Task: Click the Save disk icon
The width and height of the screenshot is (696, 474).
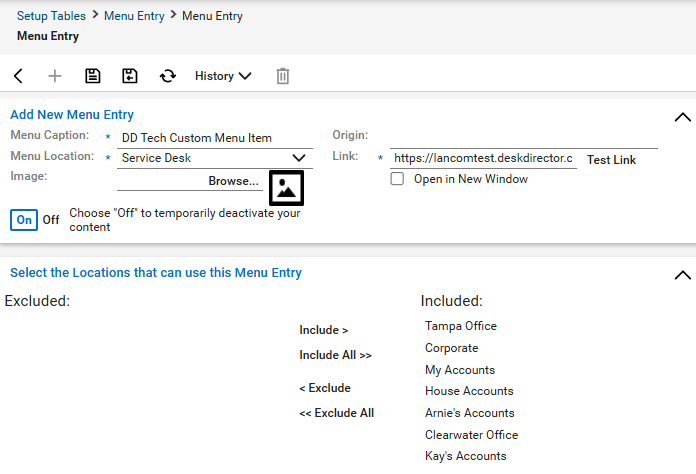Action: (x=92, y=76)
